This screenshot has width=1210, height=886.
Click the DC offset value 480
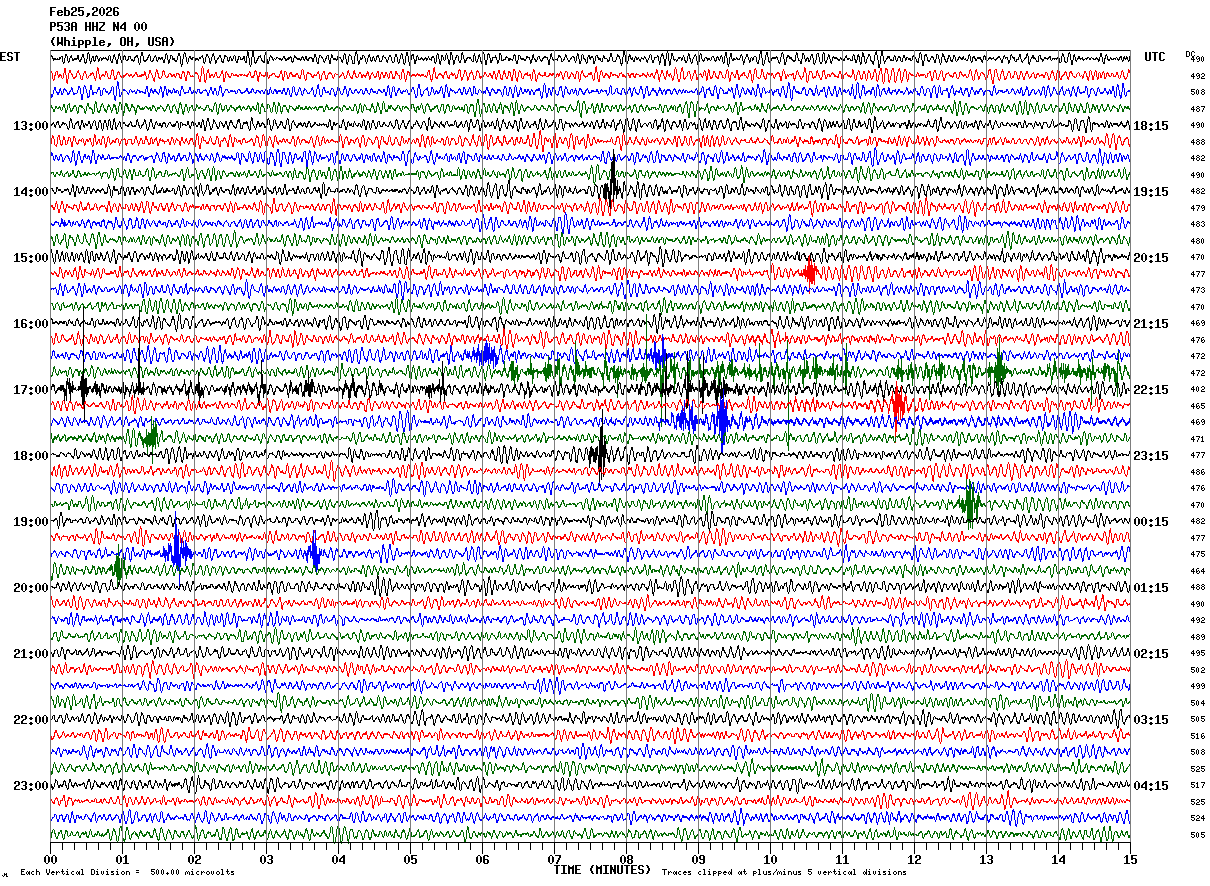click(x=1197, y=241)
